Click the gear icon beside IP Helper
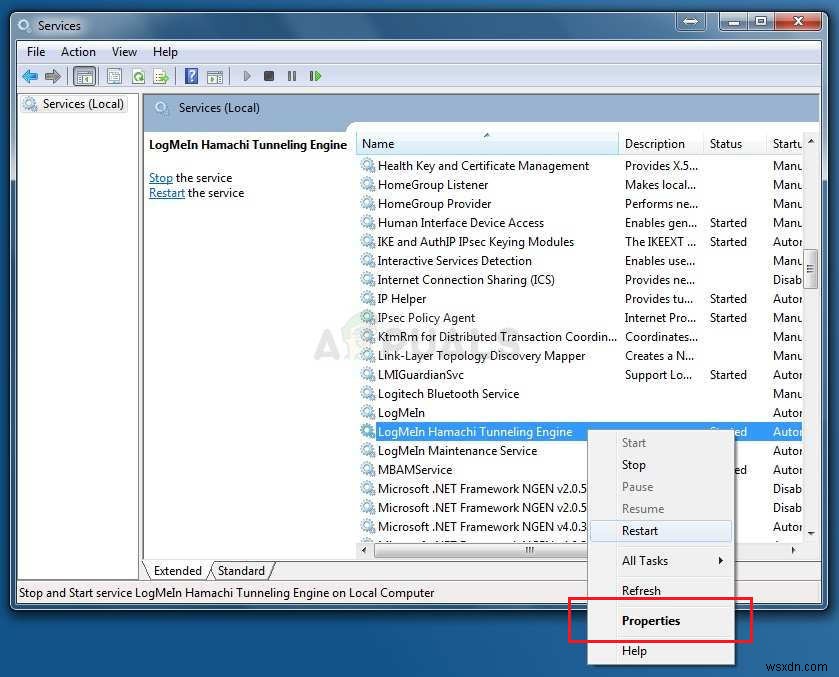The height and width of the screenshot is (677, 839). [x=368, y=298]
